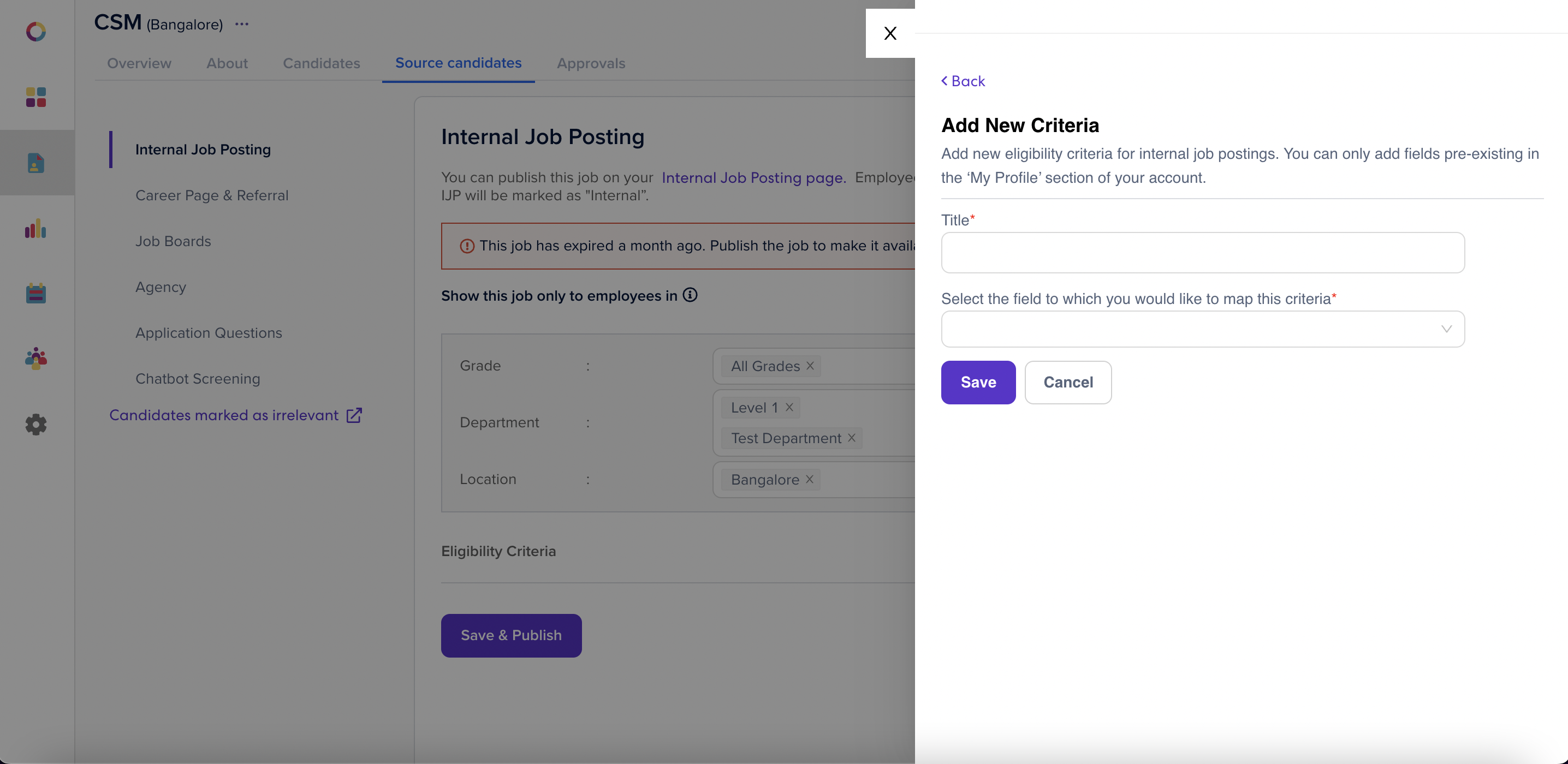Go back using the Back link
The image size is (1568, 764).
(x=963, y=81)
